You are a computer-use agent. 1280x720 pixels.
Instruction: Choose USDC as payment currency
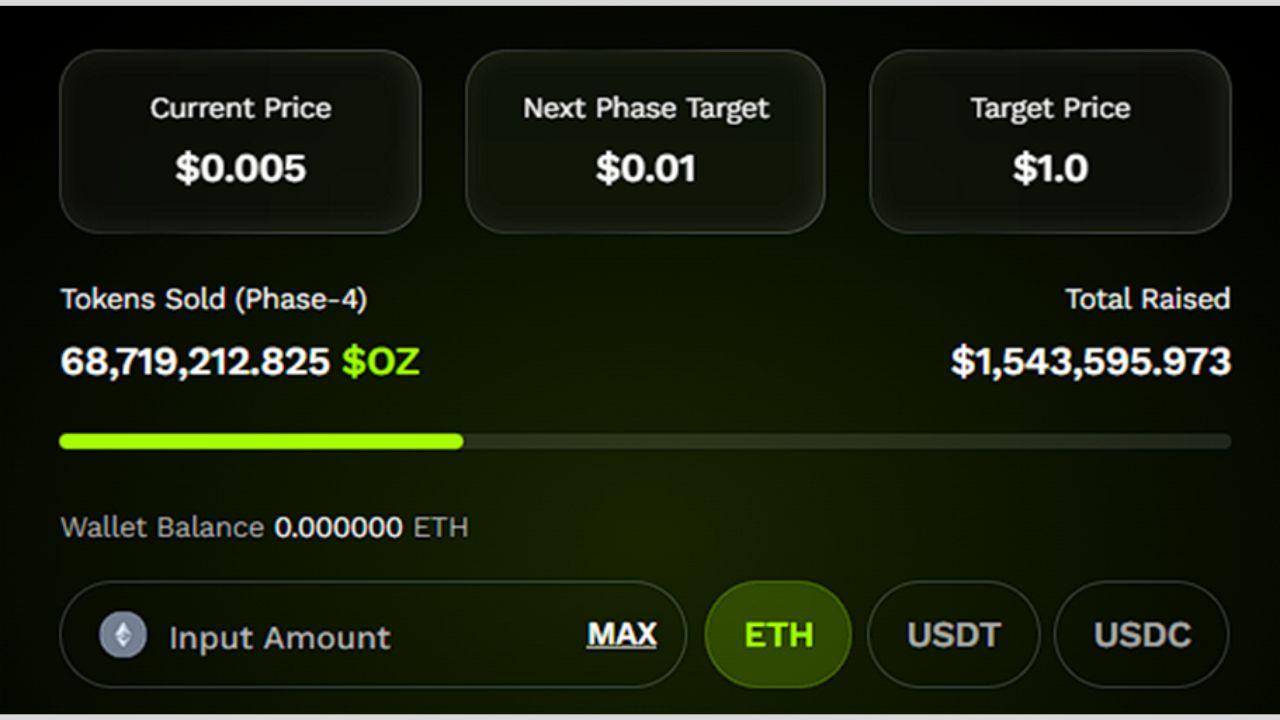pos(1142,635)
